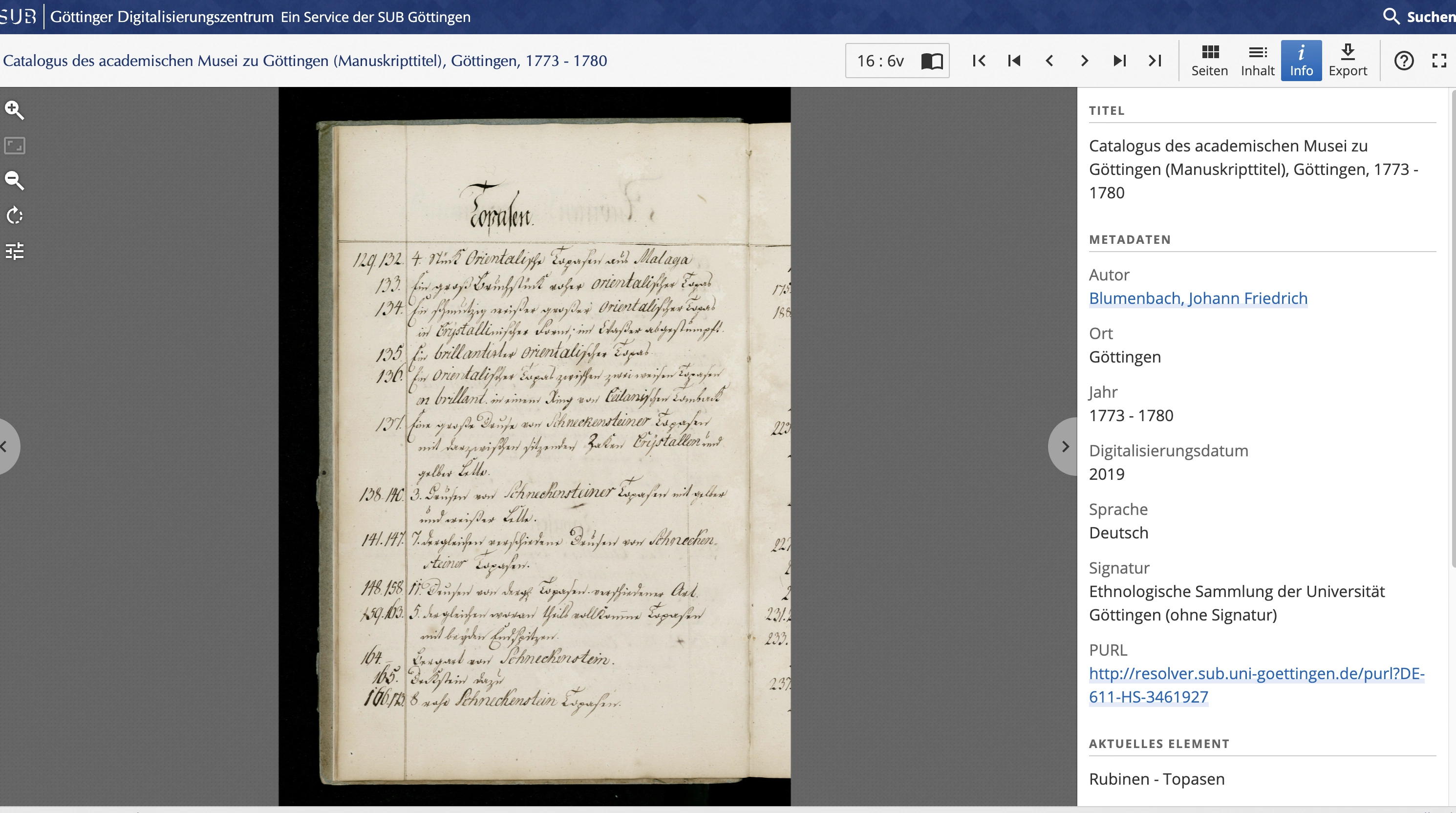The image size is (1456, 813).
Task: Zoom in on the manuscript page
Action: coord(14,110)
